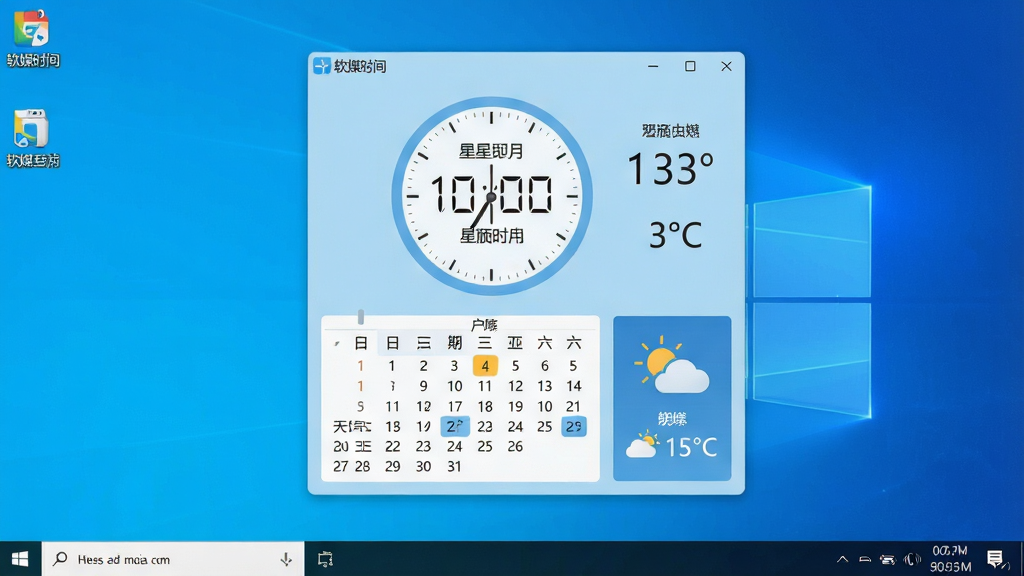The height and width of the screenshot is (576, 1024).
Task: Select date 31 in the calendar
Action: click(x=455, y=467)
